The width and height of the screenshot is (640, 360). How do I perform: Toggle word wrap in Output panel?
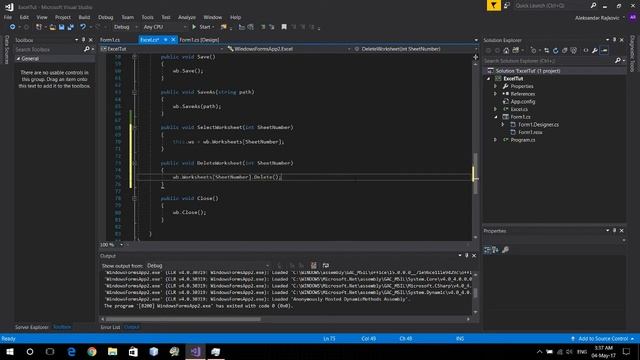(326, 266)
